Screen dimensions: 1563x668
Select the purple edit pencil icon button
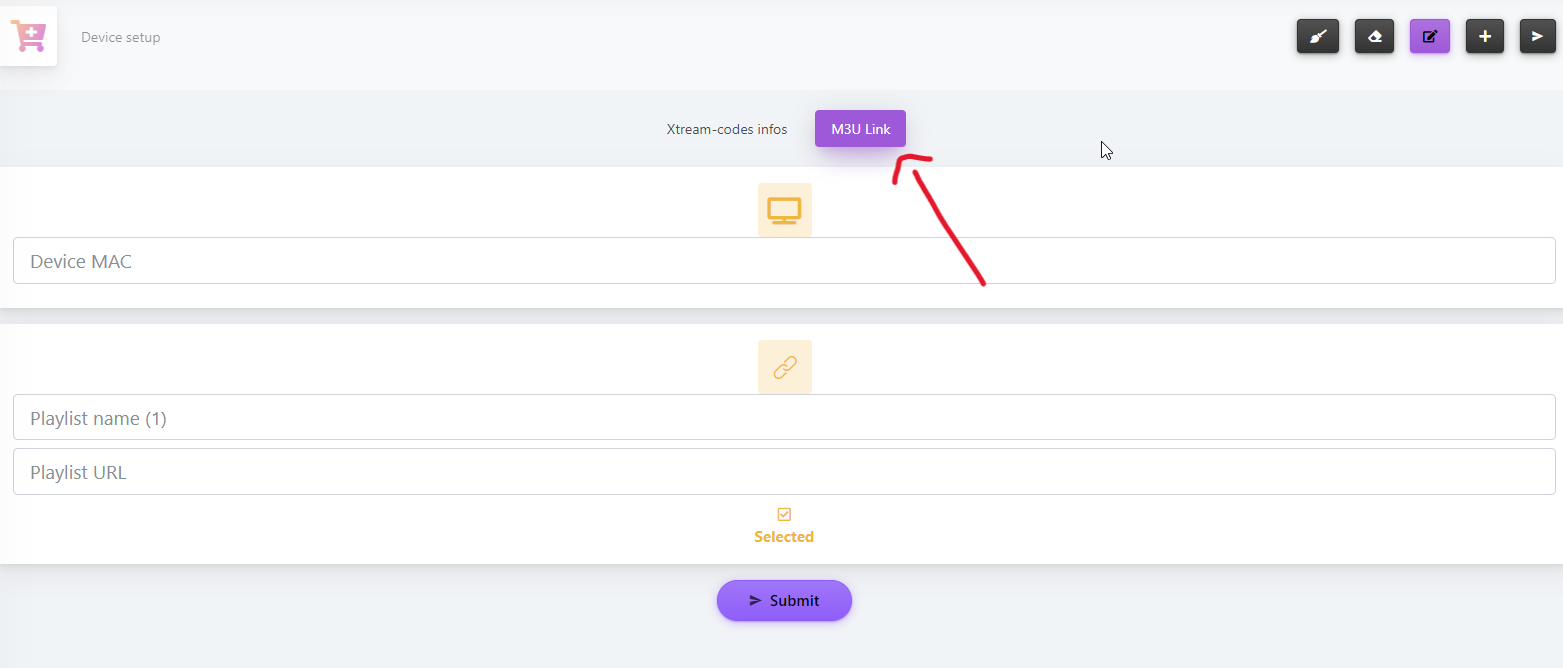click(x=1430, y=37)
